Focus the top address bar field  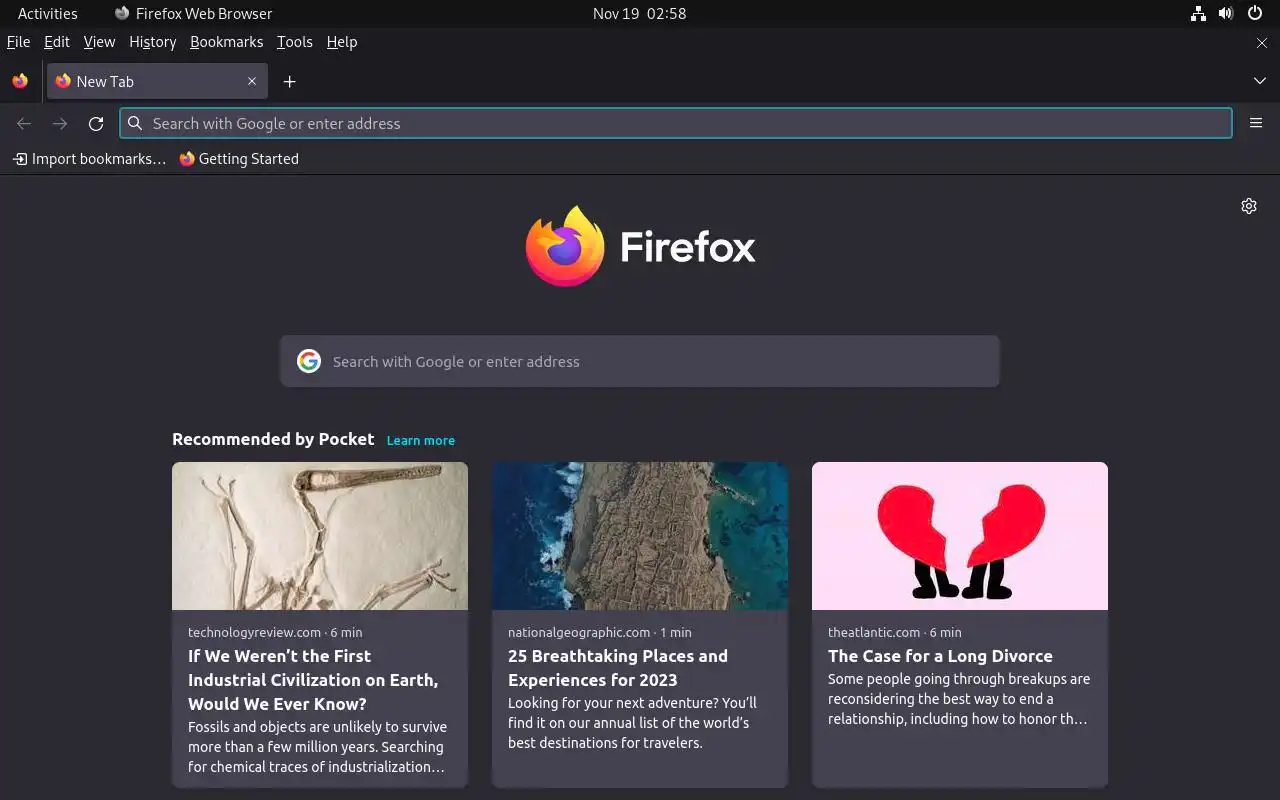tap(676, 123)
